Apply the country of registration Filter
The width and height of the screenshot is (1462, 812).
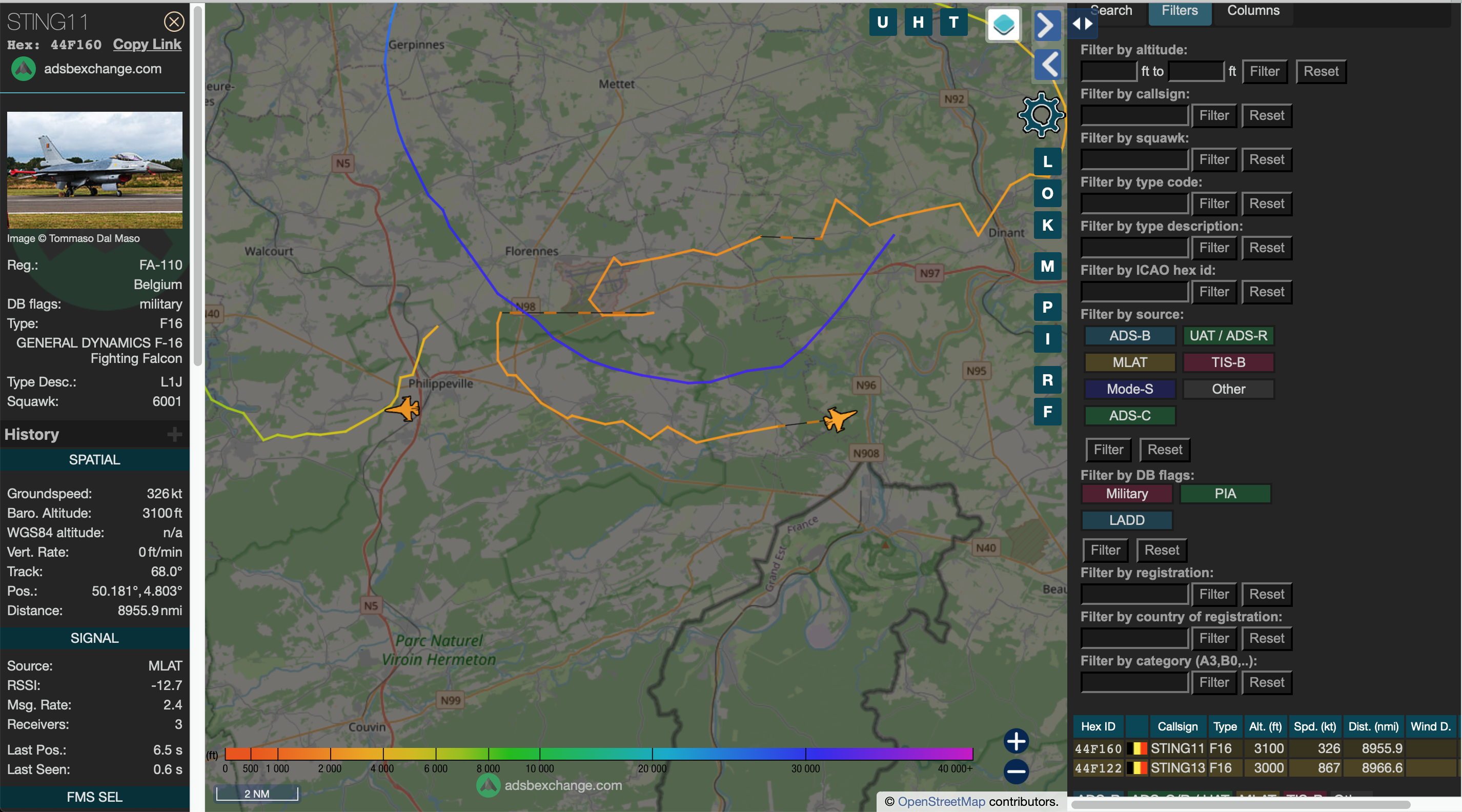[x=1214, y=639]
